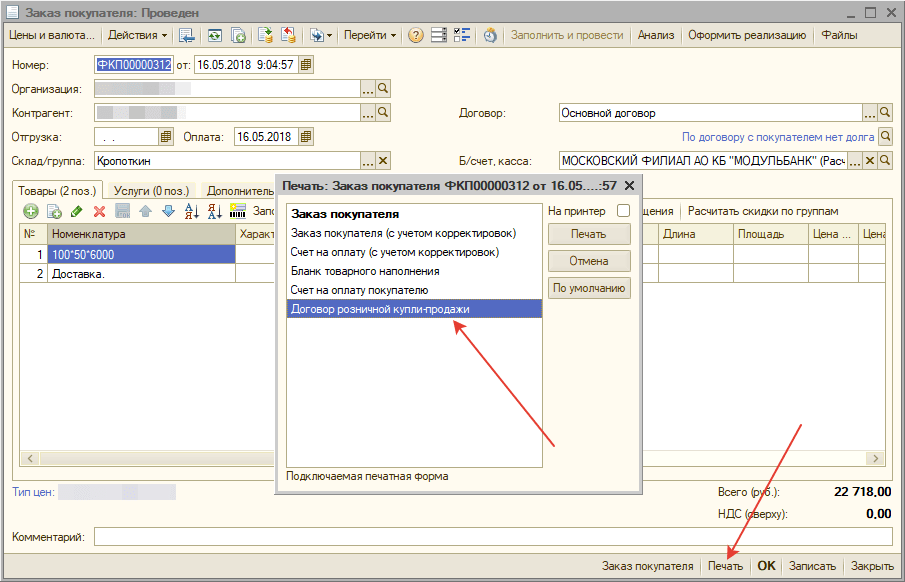Click the Печать button in print dialog

pos(589,234)
